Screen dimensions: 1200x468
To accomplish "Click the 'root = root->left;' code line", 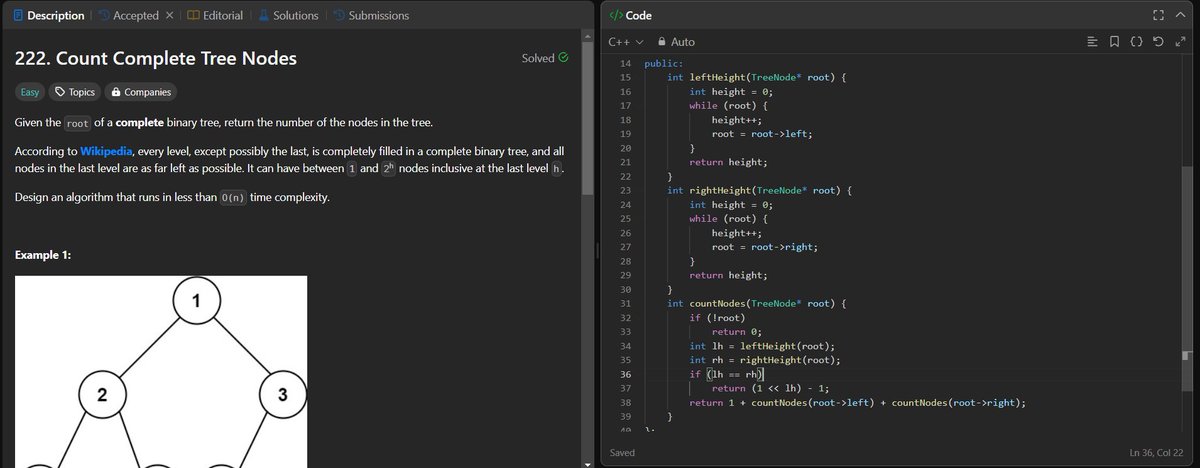I will click(762, 133).
